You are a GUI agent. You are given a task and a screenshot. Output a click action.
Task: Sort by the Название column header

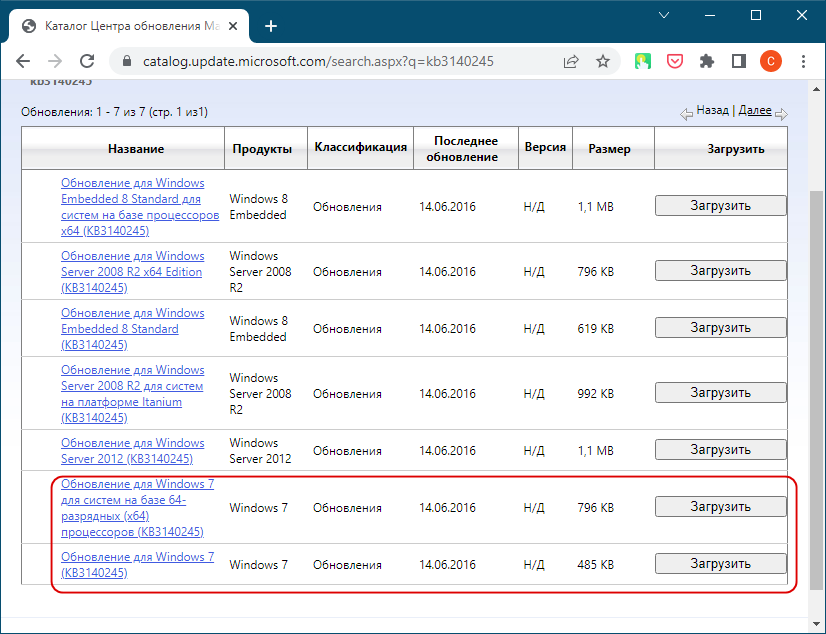click(x=136, y=149)
